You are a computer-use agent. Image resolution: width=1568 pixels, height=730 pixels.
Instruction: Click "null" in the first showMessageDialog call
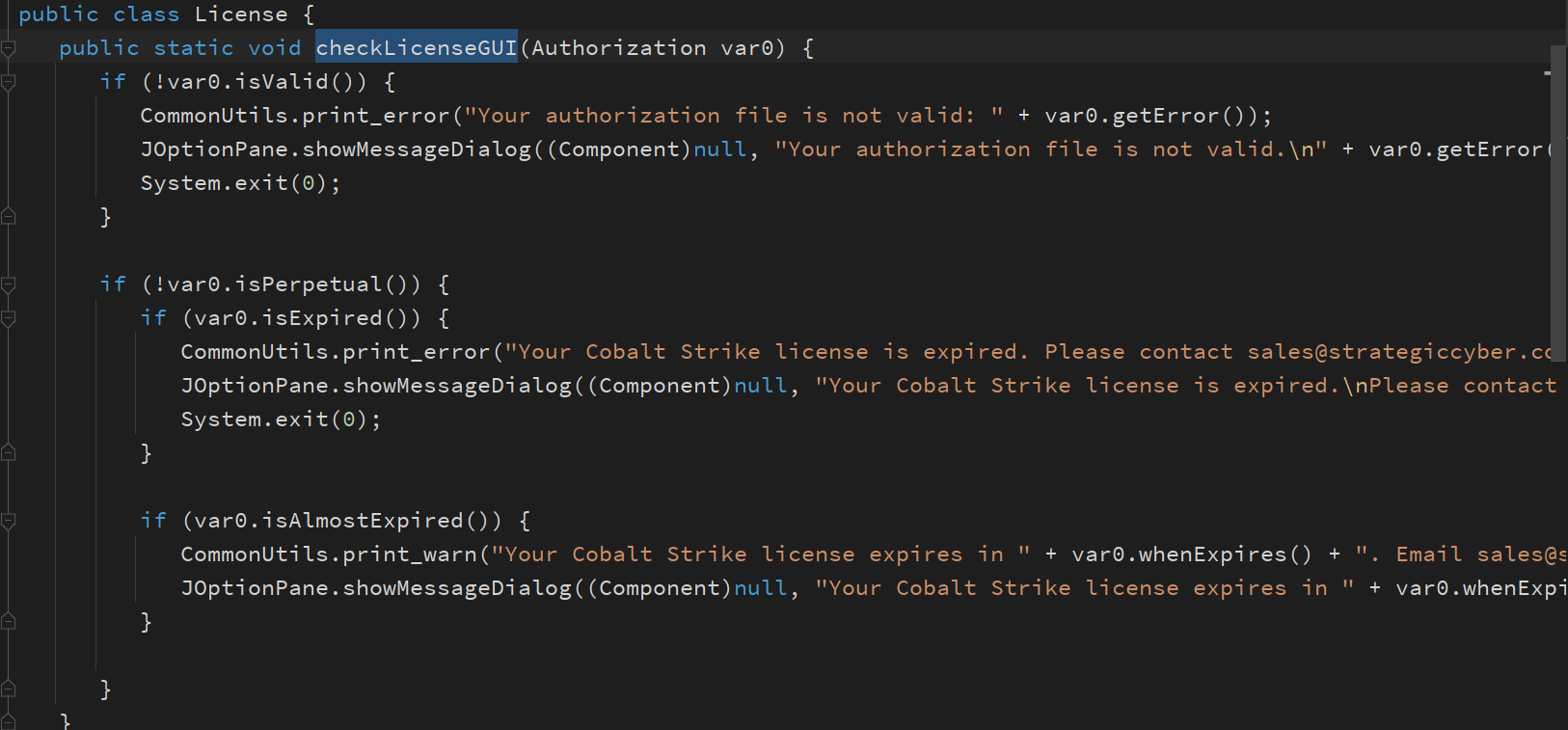[x=720, y=149]
